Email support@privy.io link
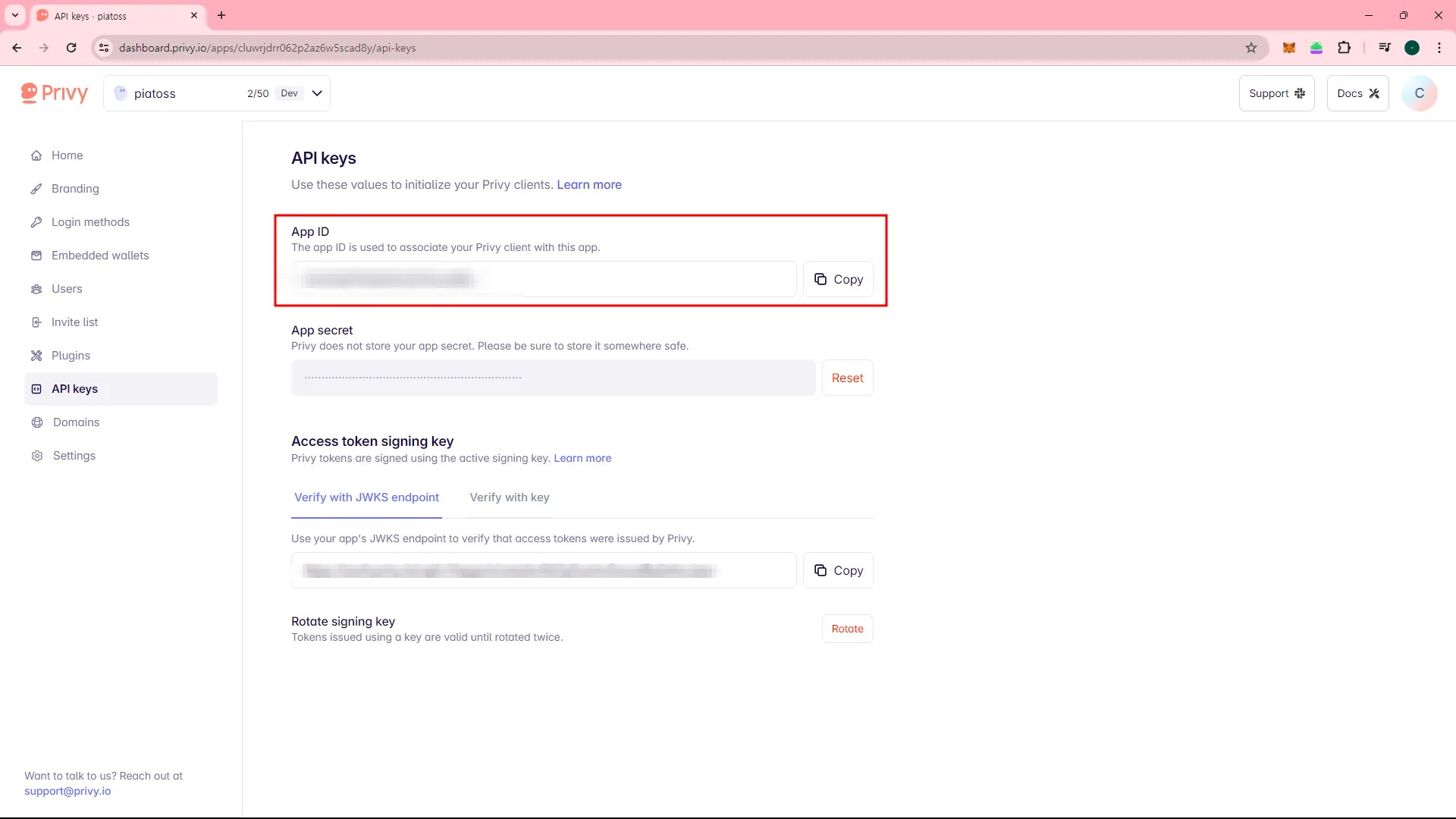The height and width of the screenshot is (819, 1456). point(67,791)
